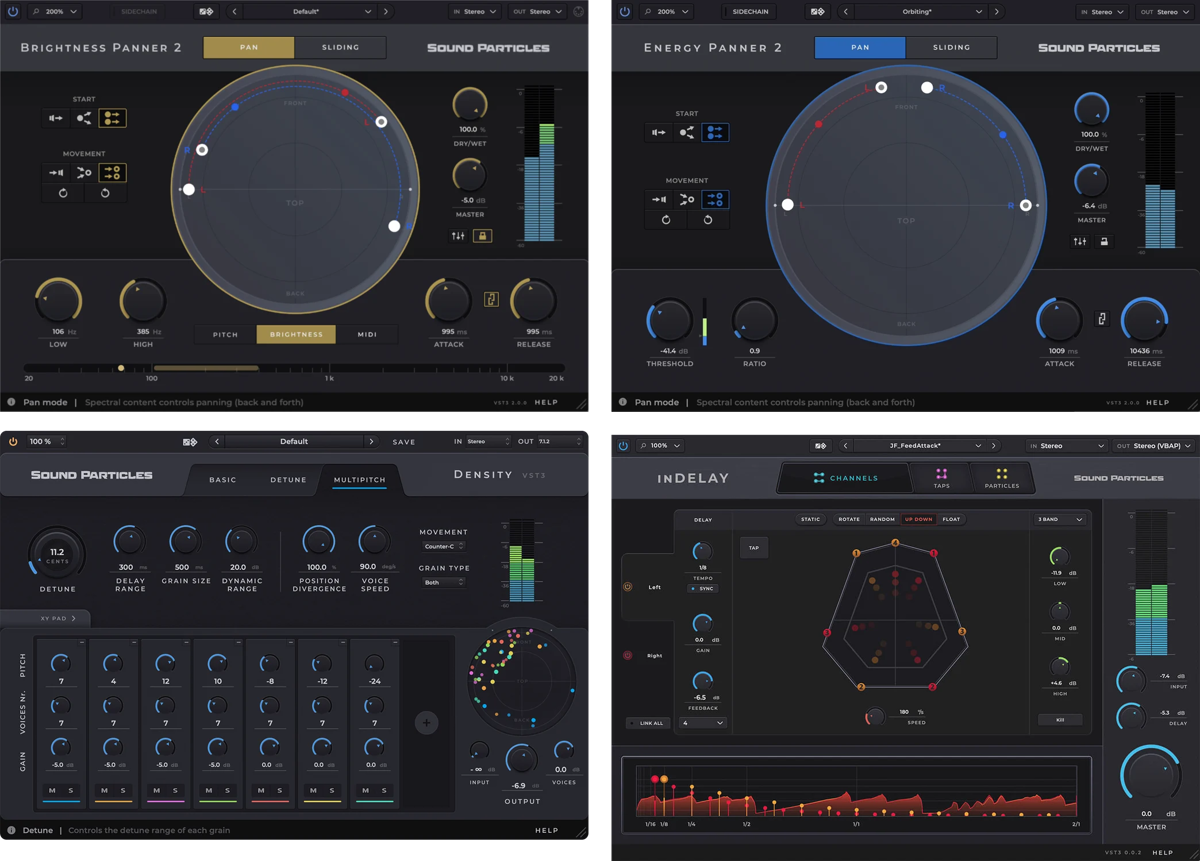Click attack-release link icon in Energy Panner
This screenshot has width=1200, height=861.
tap(1102, 319)
